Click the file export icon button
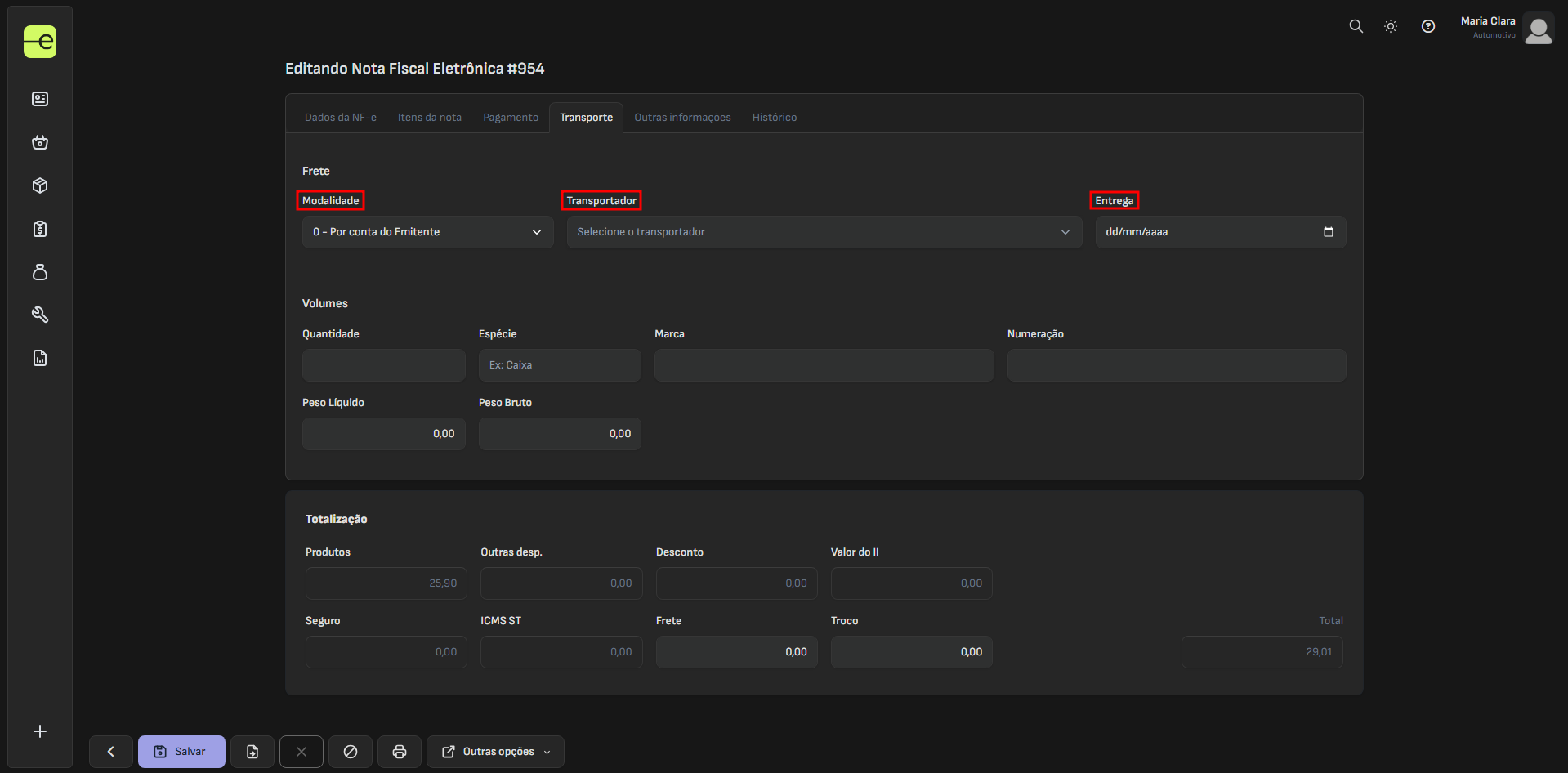 252,752
